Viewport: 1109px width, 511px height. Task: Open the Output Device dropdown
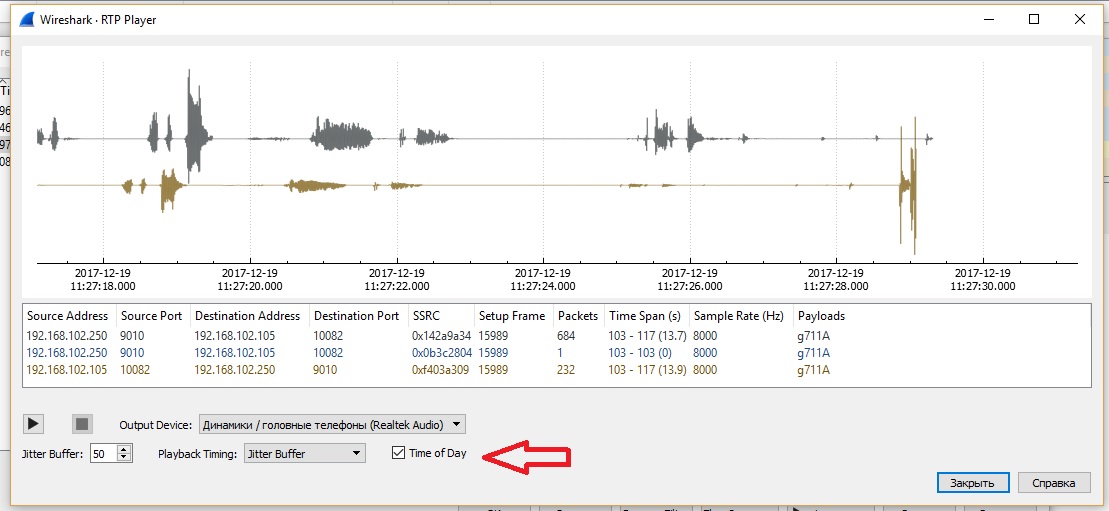pyautogui.click(x=332, y=424)
